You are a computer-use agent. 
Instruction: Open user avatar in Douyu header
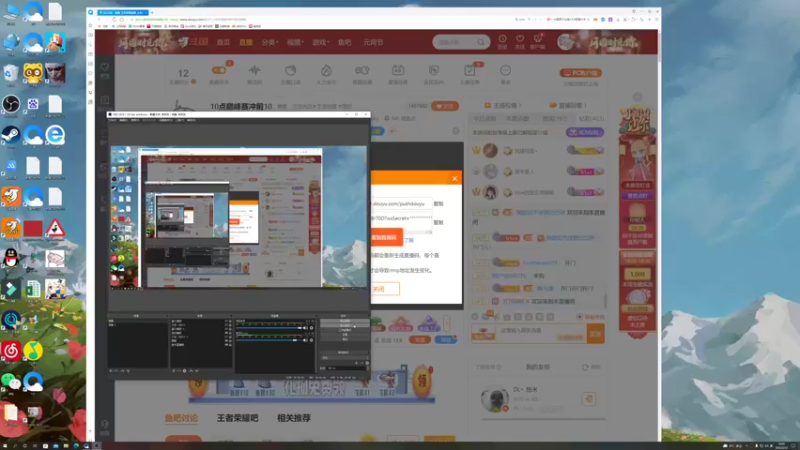565,42
